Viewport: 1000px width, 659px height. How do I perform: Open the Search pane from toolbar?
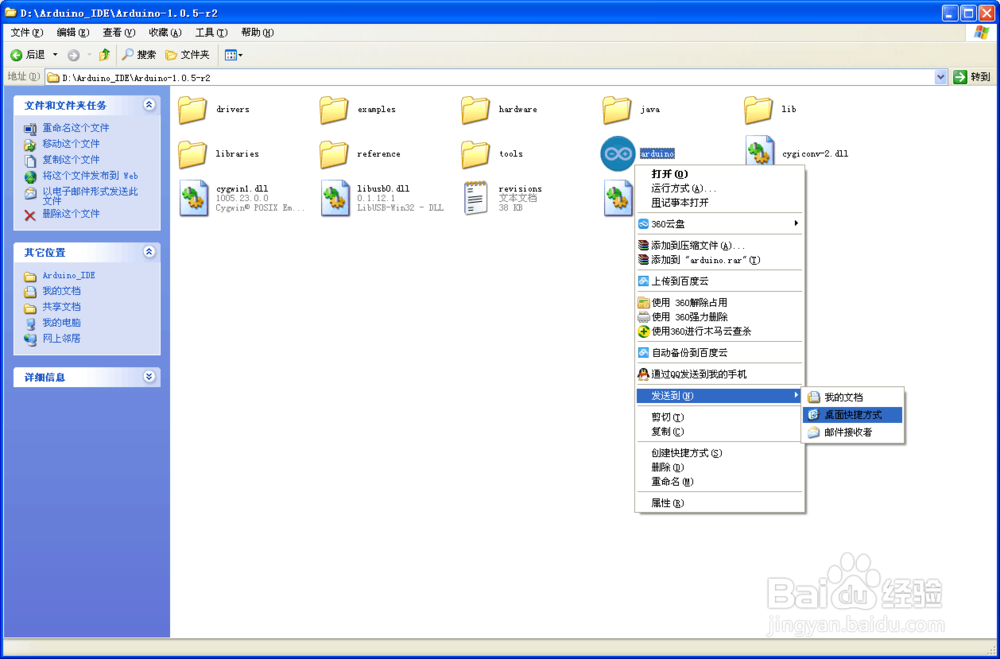139,55
